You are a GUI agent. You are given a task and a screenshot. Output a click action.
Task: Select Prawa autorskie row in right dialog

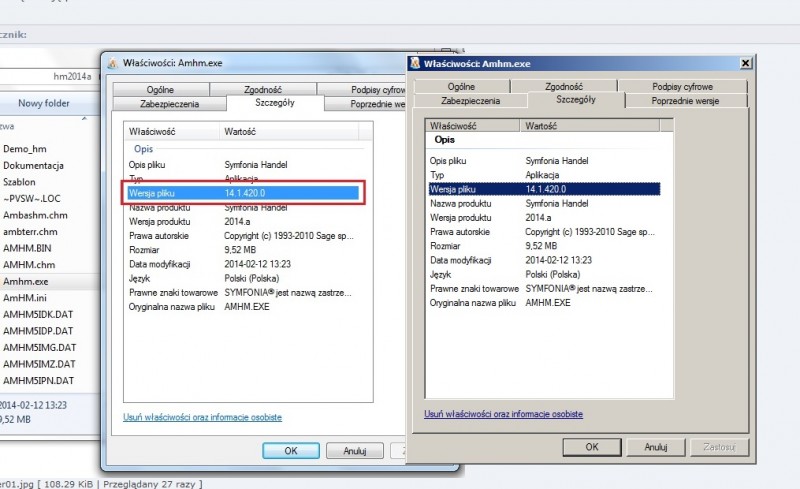pos(544,232)
